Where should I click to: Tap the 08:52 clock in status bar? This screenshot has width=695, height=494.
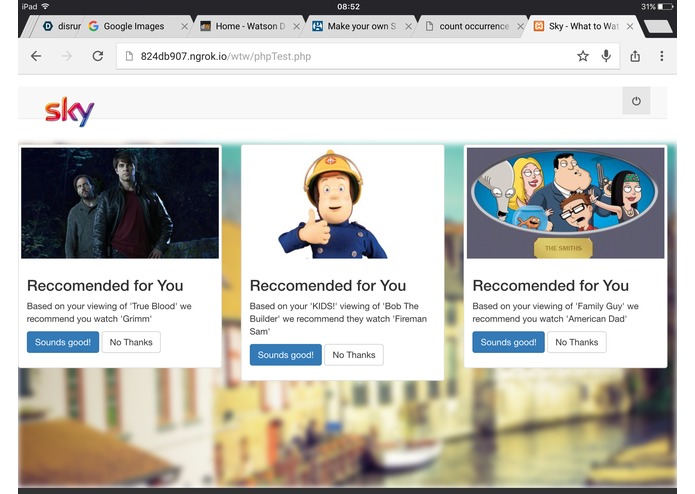tap(348, 7)
